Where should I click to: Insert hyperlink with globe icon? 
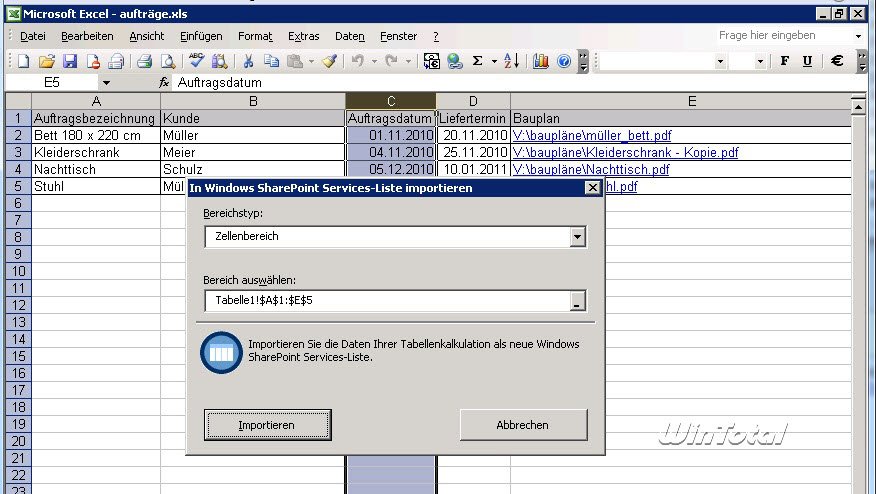click(x=455, y=61)
